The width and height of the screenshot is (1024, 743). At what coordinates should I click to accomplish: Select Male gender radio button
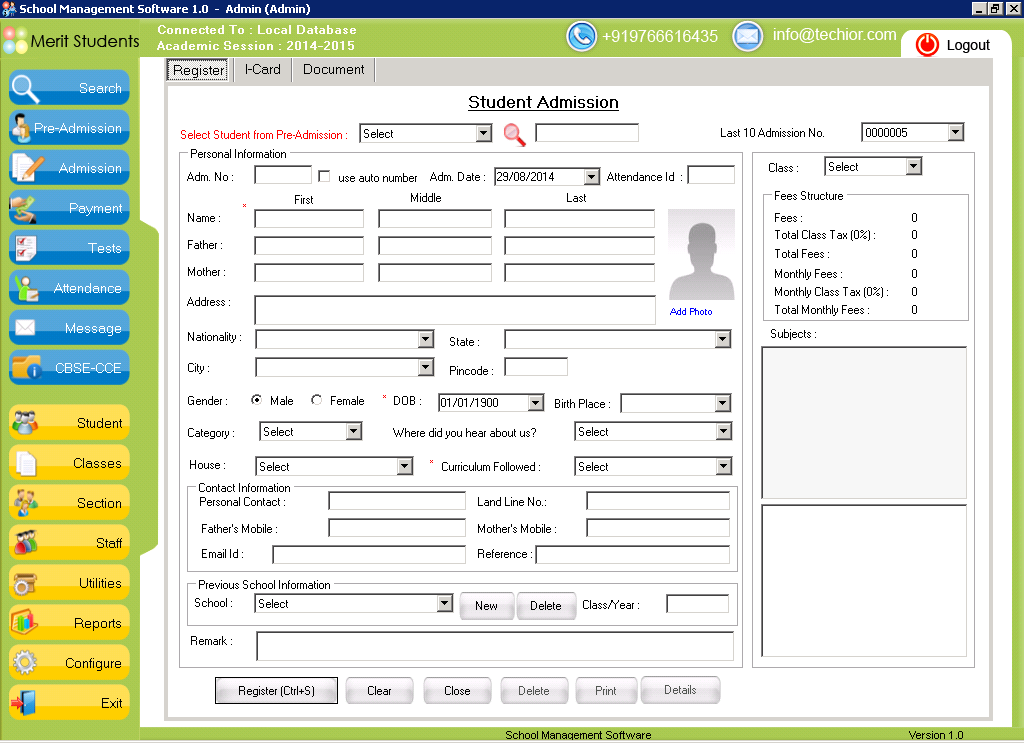pos(257,400)
